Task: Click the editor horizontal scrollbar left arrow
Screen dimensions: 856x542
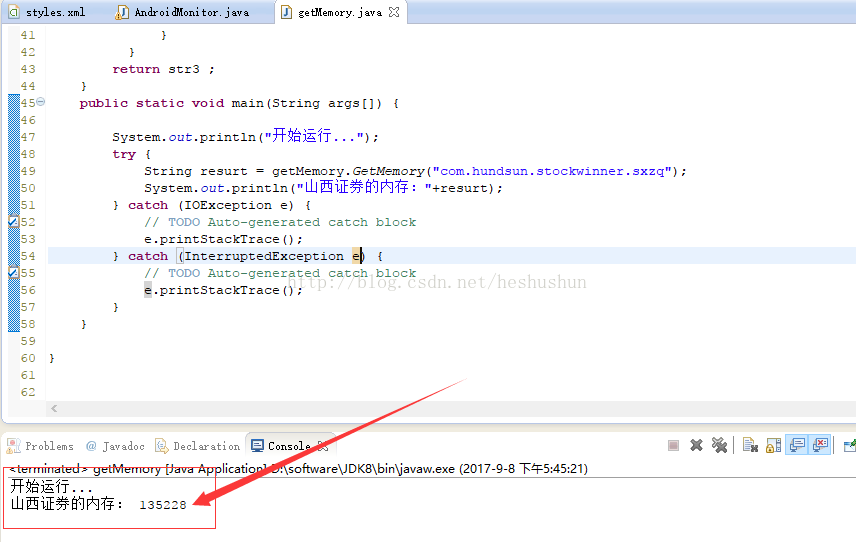Action: click(54, 408)
